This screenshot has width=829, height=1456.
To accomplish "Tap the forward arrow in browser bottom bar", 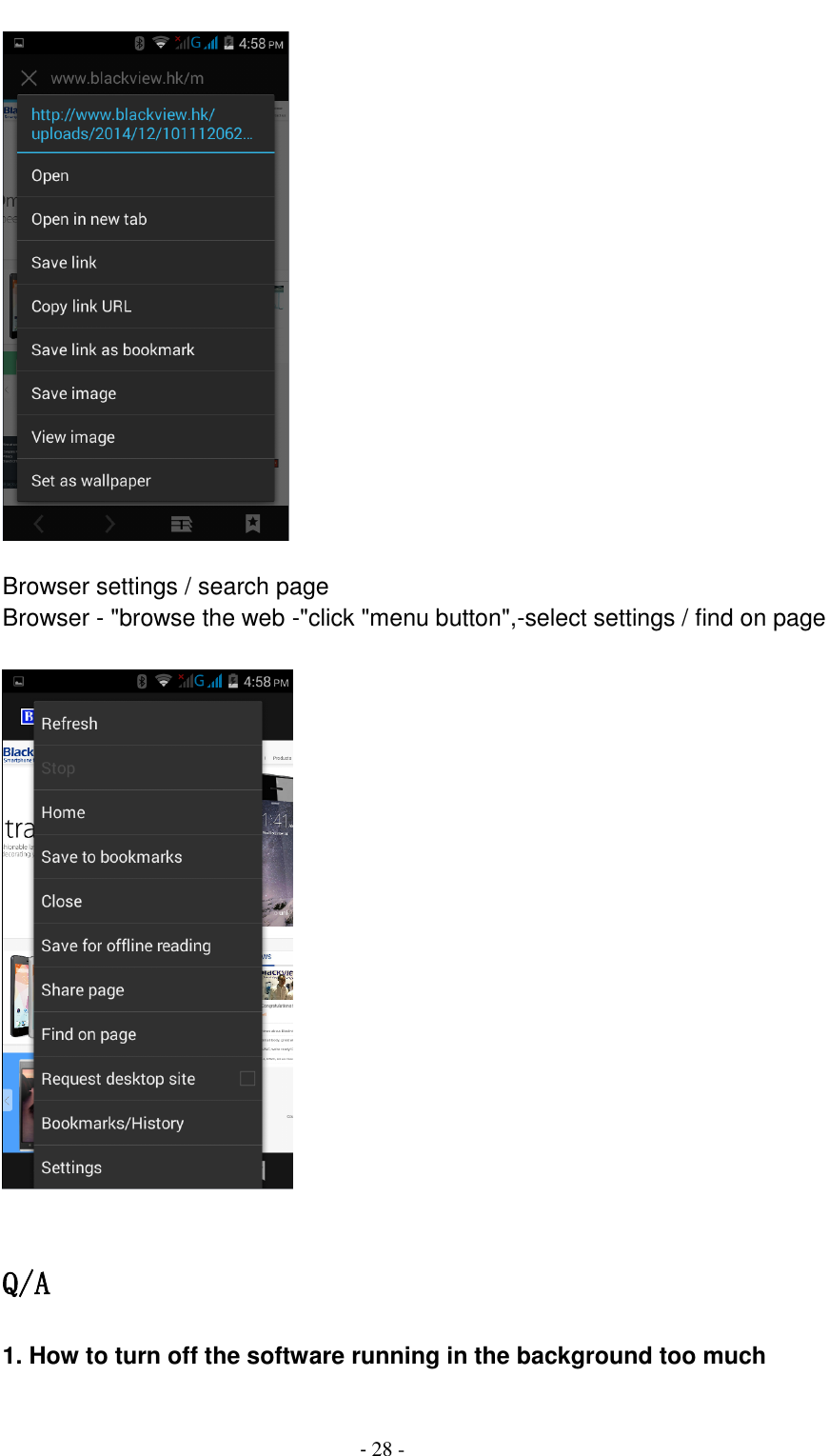I will (x=109, y=523).
